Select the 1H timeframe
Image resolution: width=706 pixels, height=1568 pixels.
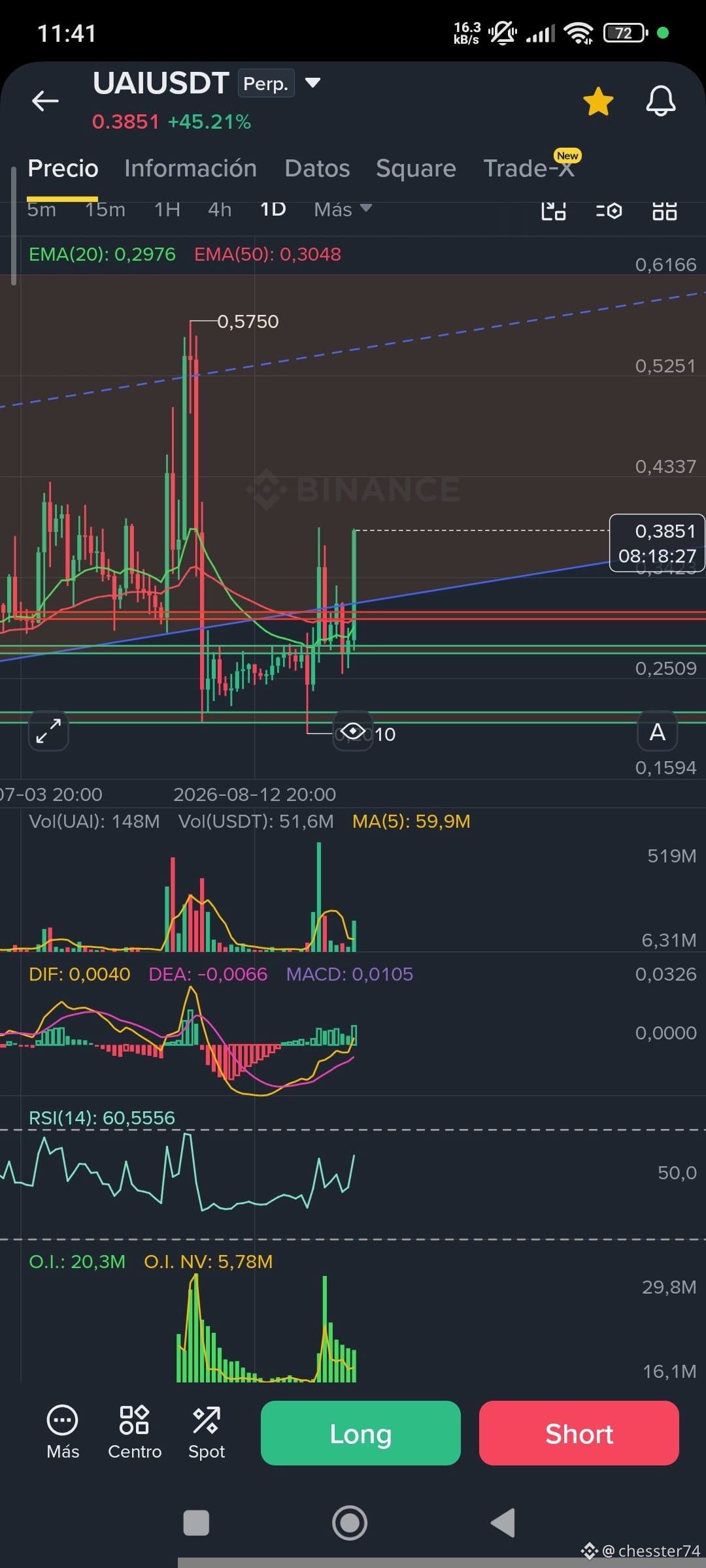point(167,210)
